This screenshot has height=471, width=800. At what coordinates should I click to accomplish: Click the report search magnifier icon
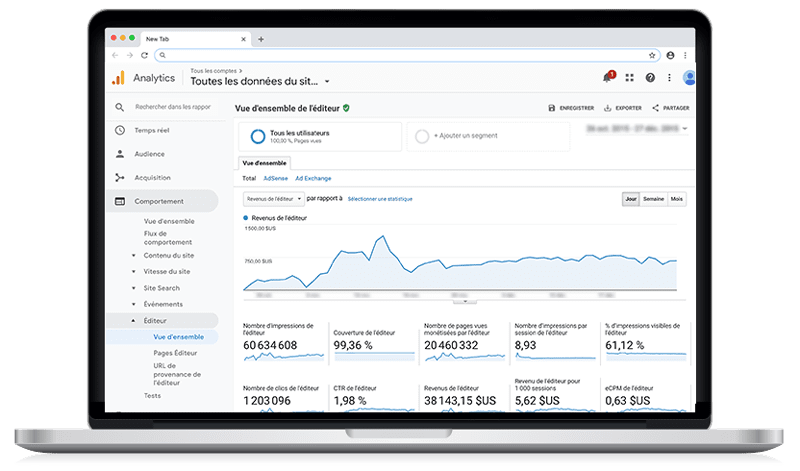[x=119, y=107]
